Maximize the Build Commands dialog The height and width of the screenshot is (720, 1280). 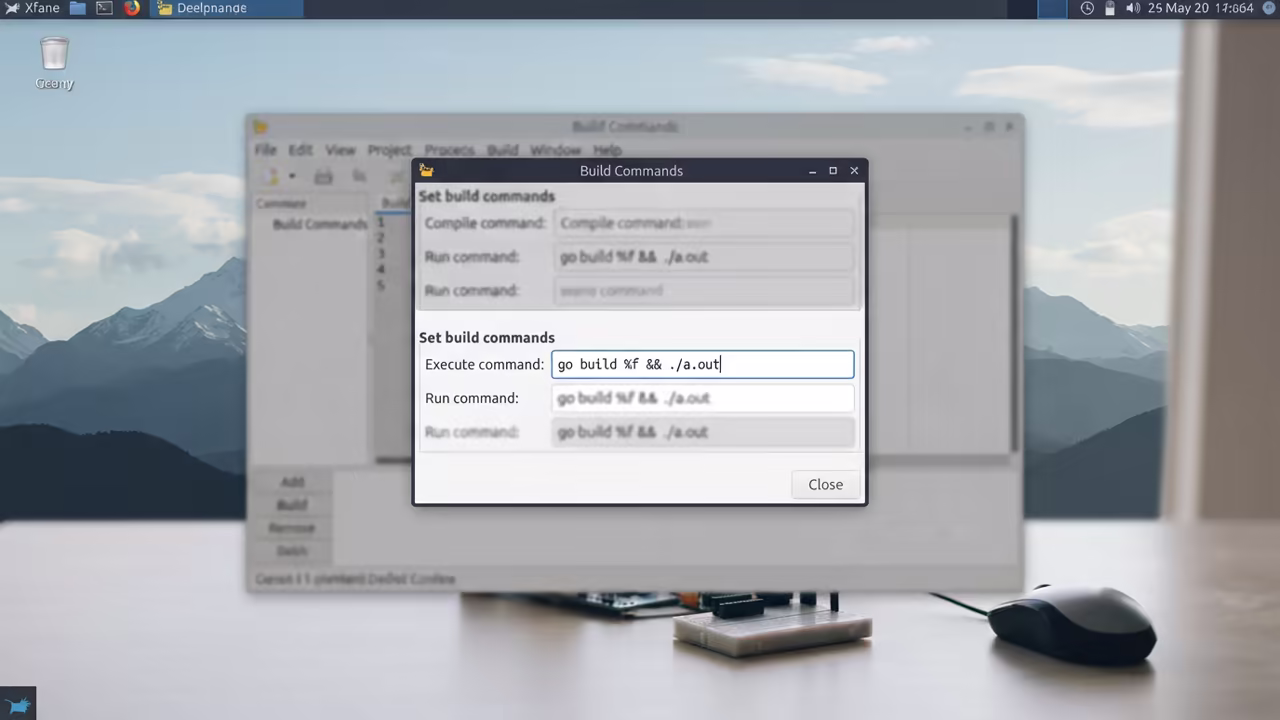833,171
